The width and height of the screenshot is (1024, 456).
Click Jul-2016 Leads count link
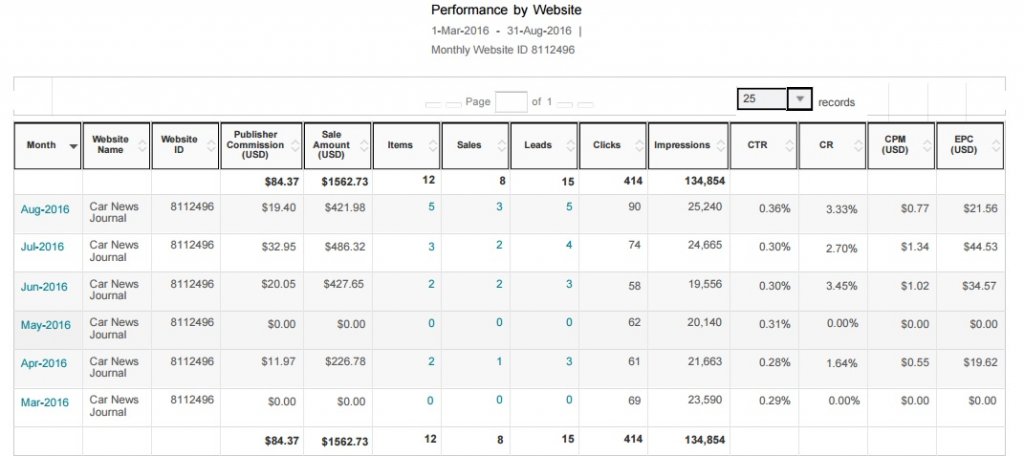coord(569,246)
